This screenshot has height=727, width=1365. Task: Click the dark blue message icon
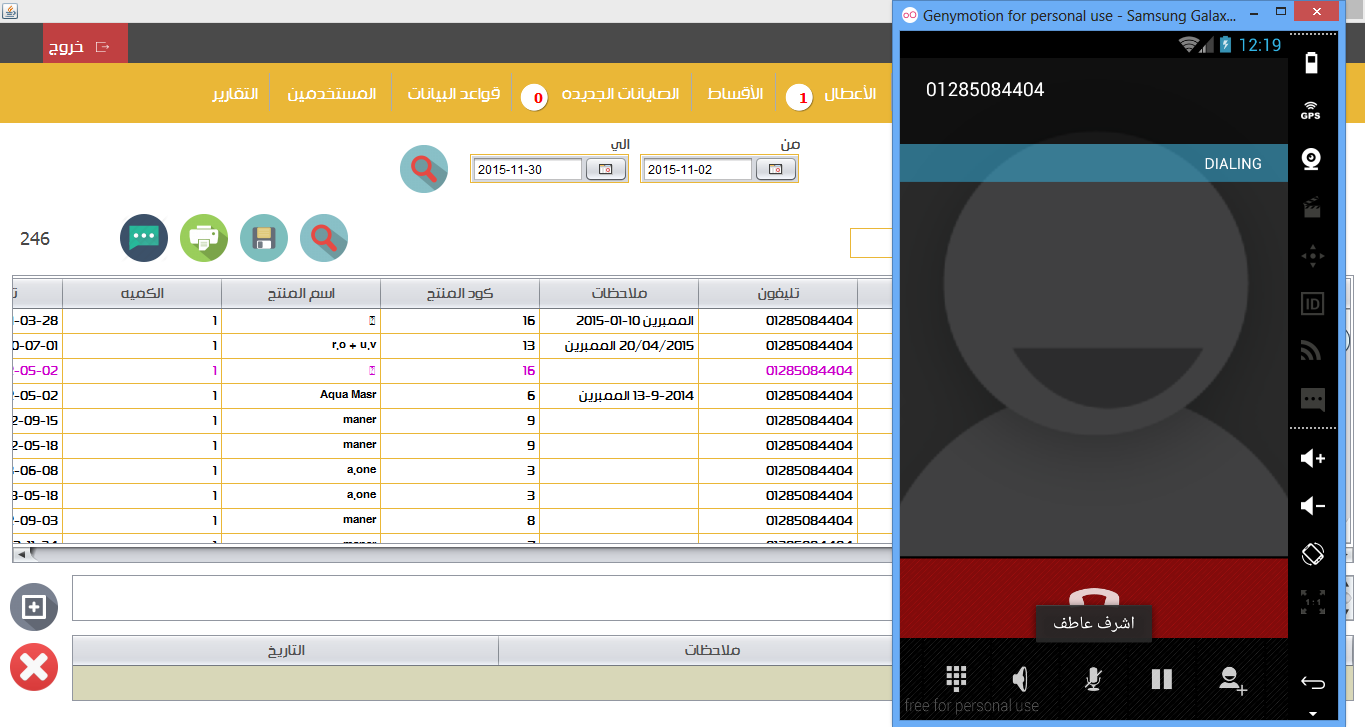click(144, 238)
